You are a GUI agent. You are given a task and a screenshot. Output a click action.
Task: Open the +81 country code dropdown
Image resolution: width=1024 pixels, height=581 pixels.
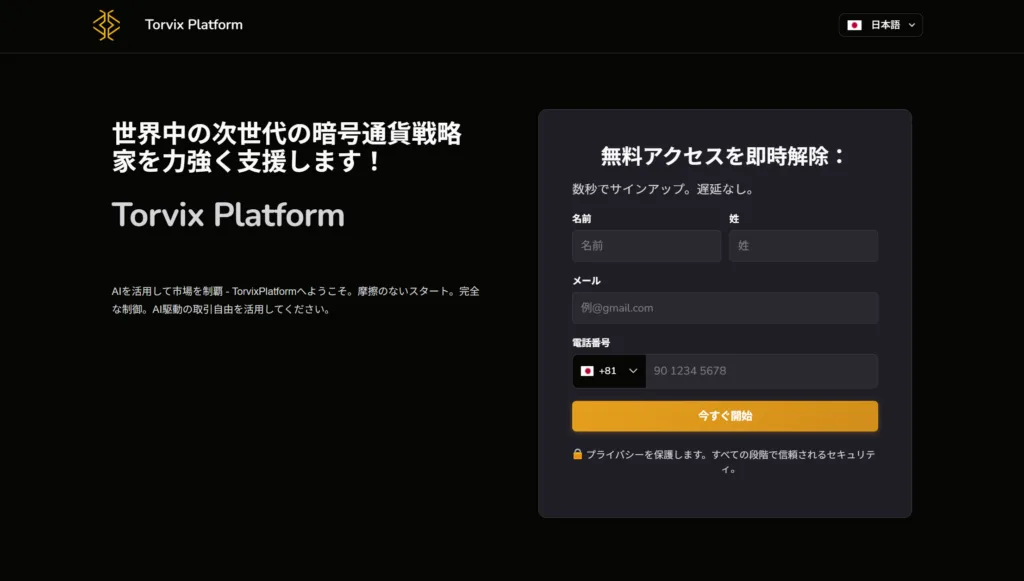[609, 371]
